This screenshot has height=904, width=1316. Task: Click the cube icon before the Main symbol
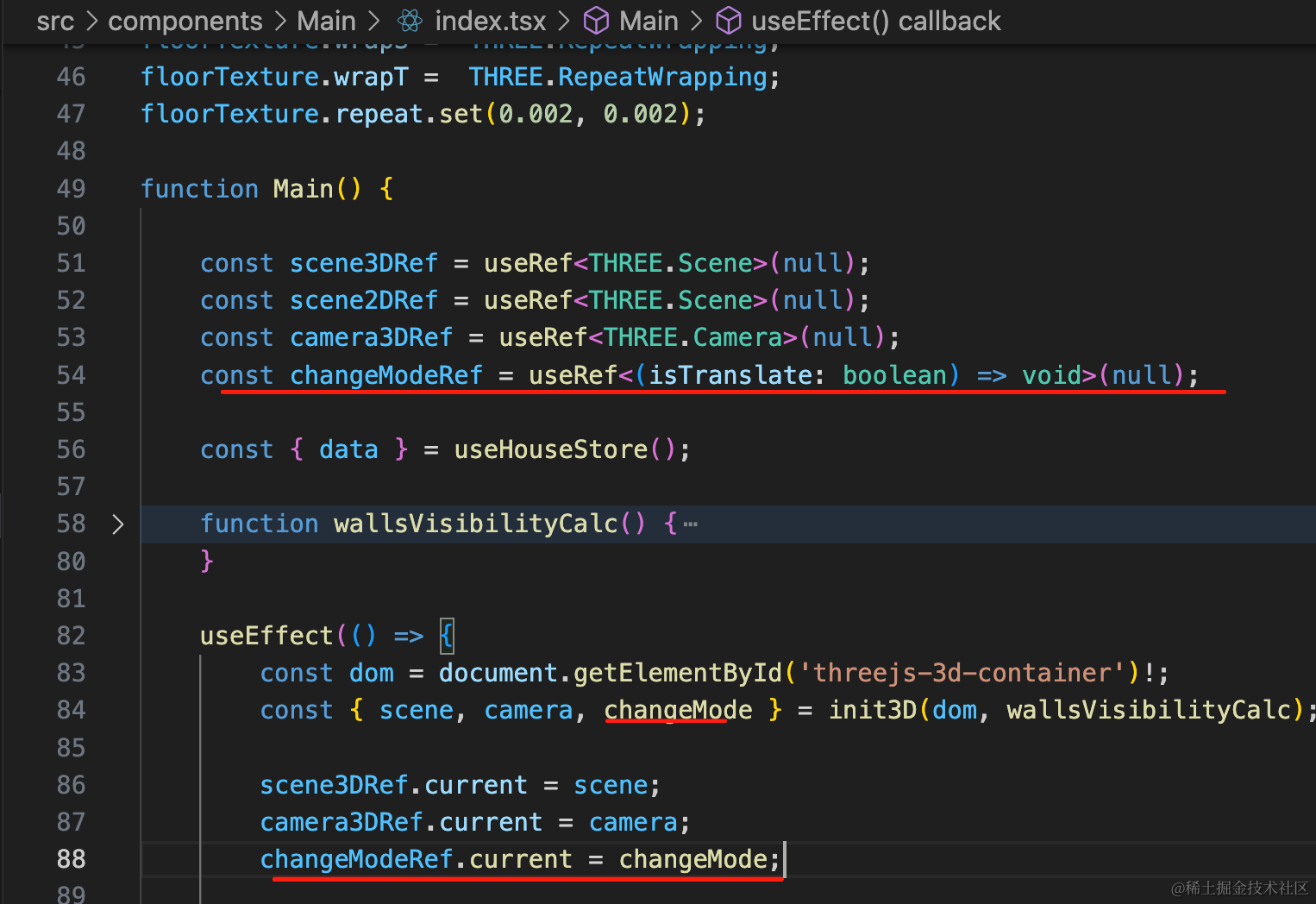click(x=597, y=21)
